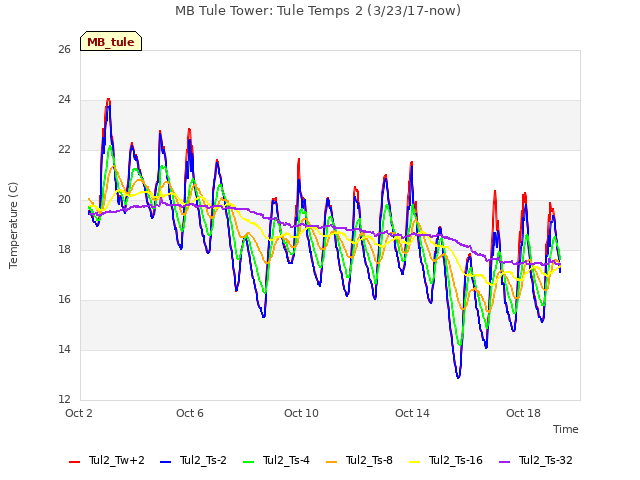This screenshot has width=640, height=480.
Task: Toggle Tul2_Ts-8 legend series
Action: tap(360, 460)
